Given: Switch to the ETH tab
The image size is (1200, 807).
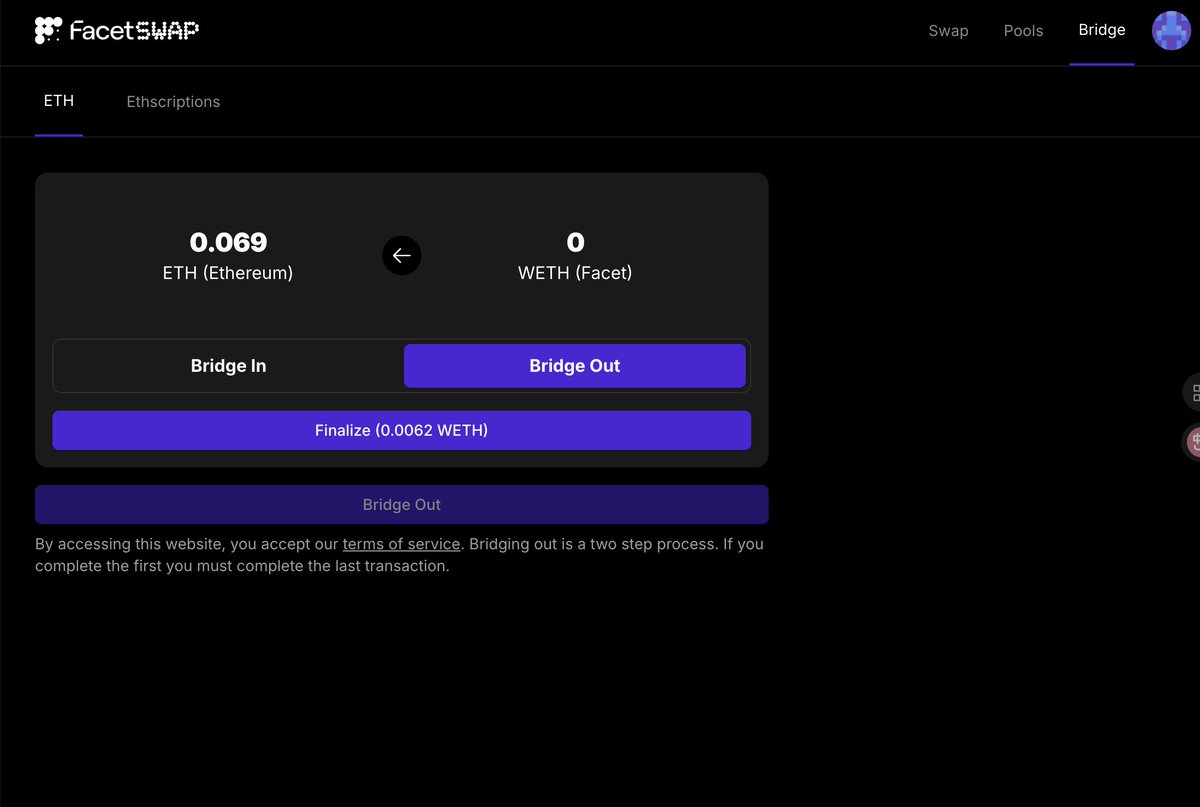Looking at the screenshot, I should pos(59,101).
